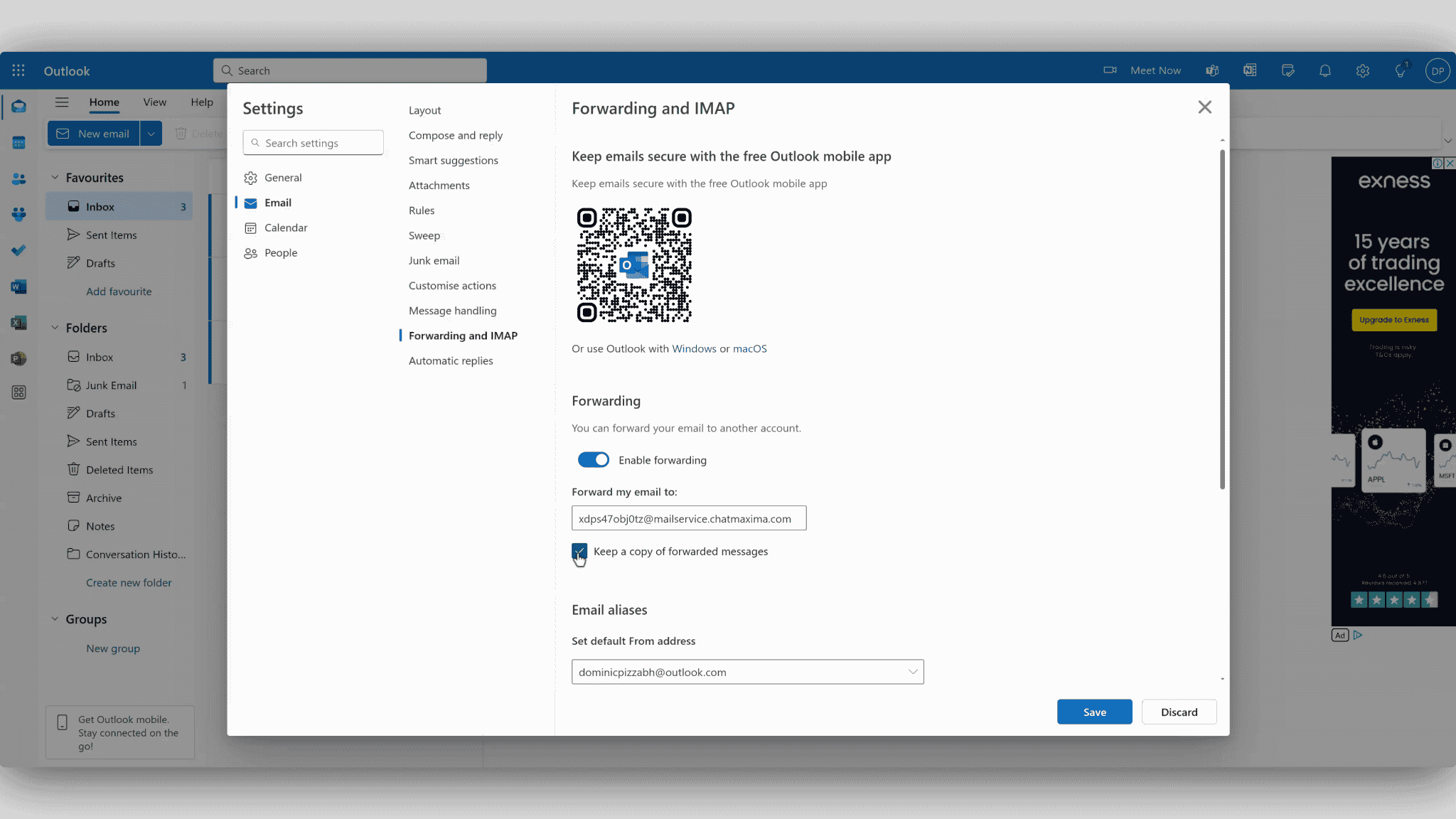Collapse the Favourites section
Viewport: 1456px width, 819px height.
coord(55,177)
